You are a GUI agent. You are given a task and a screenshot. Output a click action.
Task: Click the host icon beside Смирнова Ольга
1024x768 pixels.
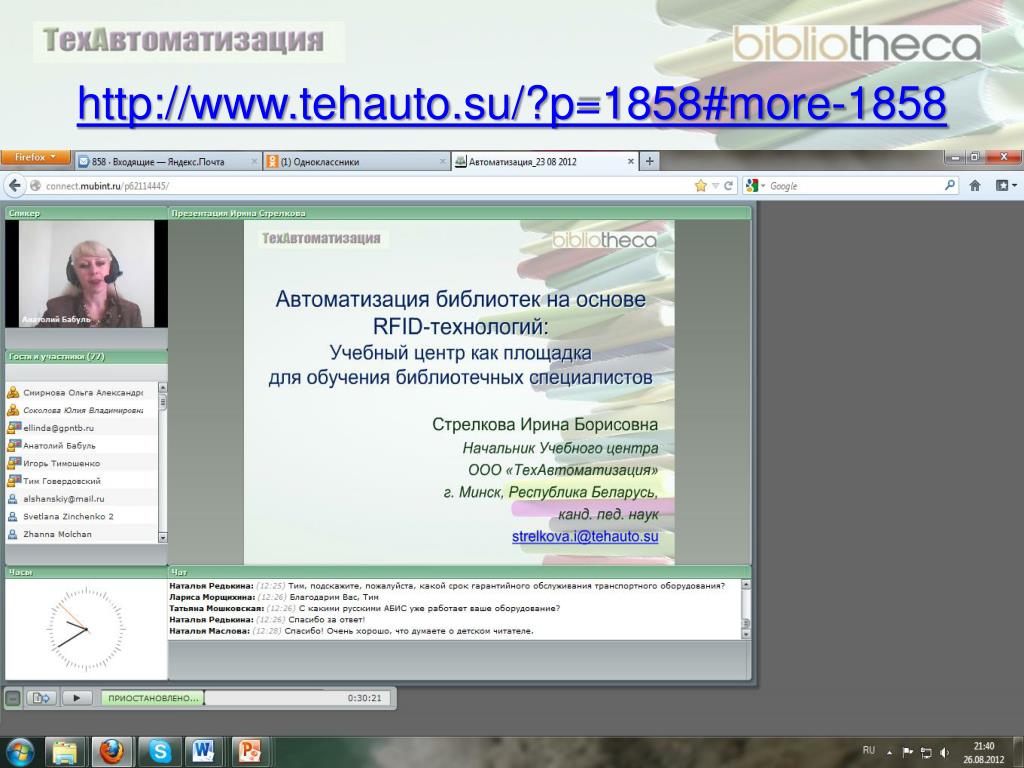click(13, 392)
